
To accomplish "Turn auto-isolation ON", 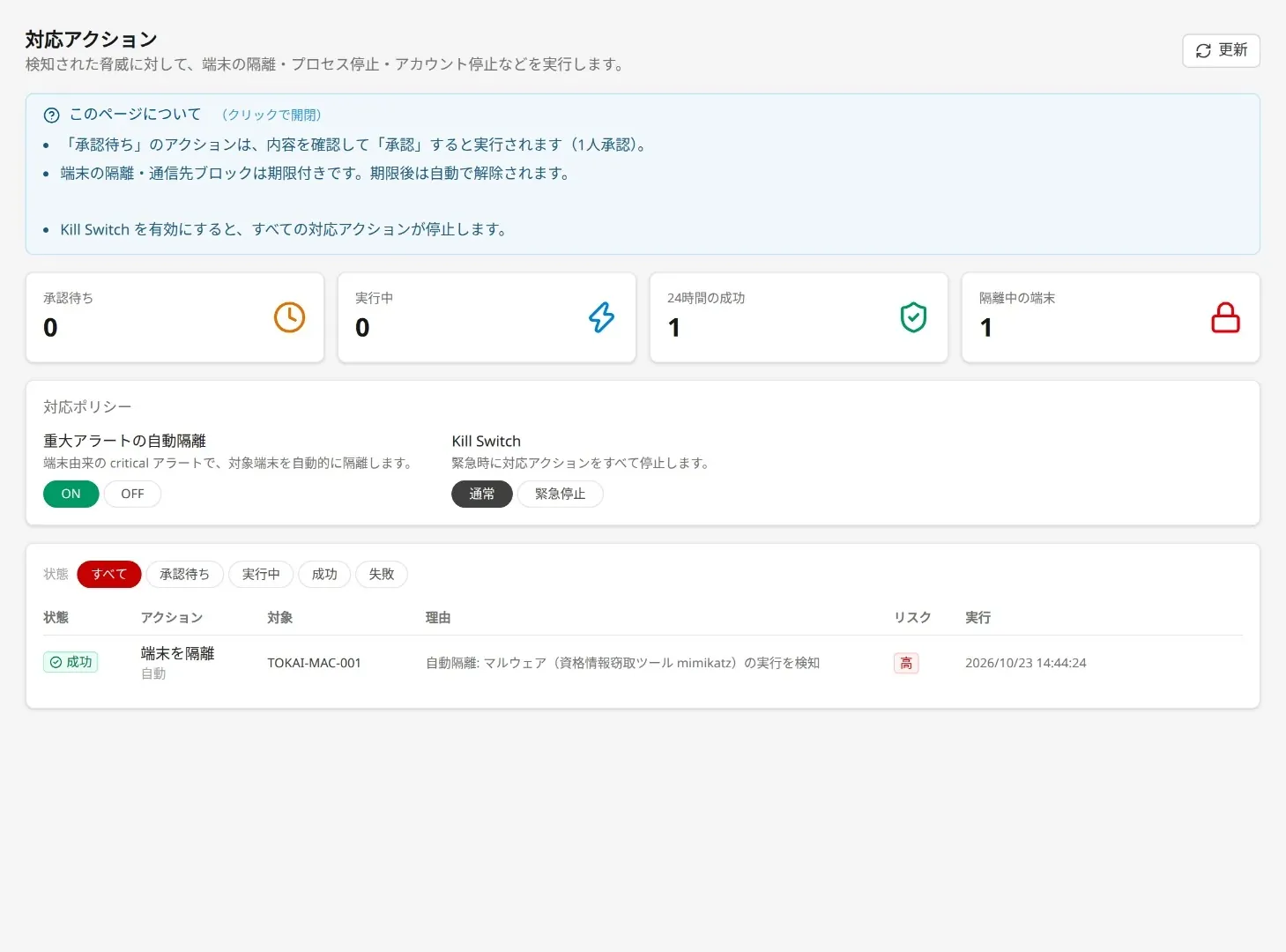I will tap(71, 494).
